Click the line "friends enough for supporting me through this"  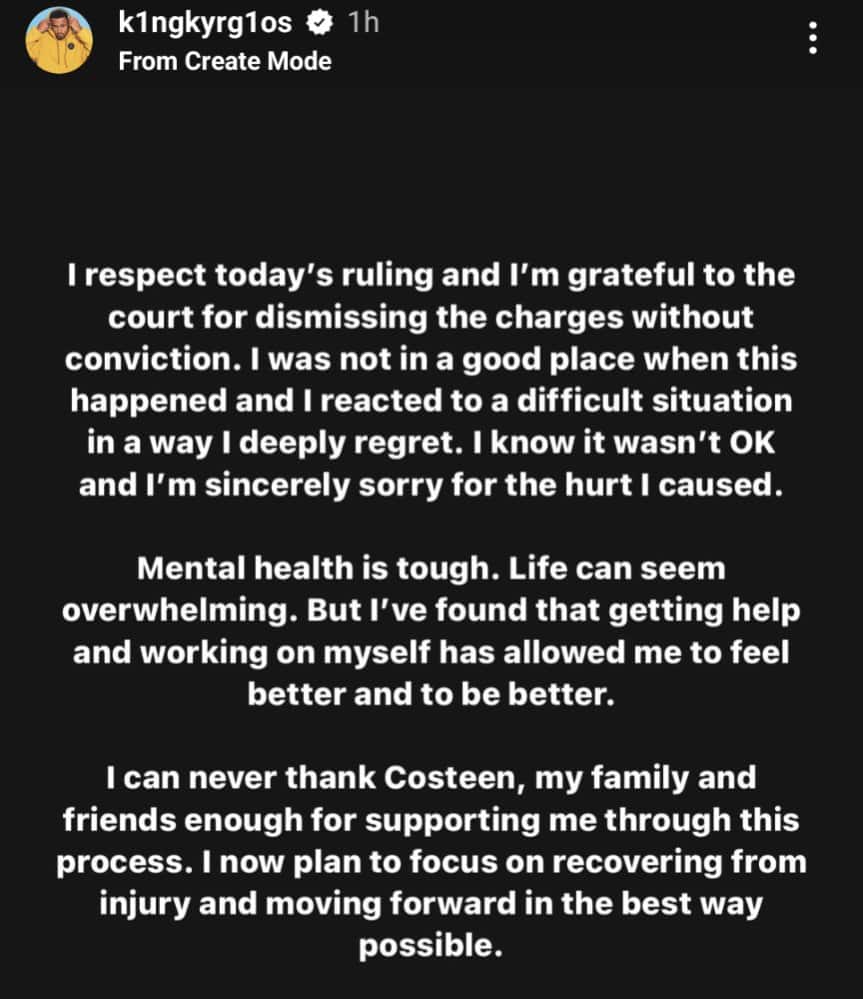point(429,819)
